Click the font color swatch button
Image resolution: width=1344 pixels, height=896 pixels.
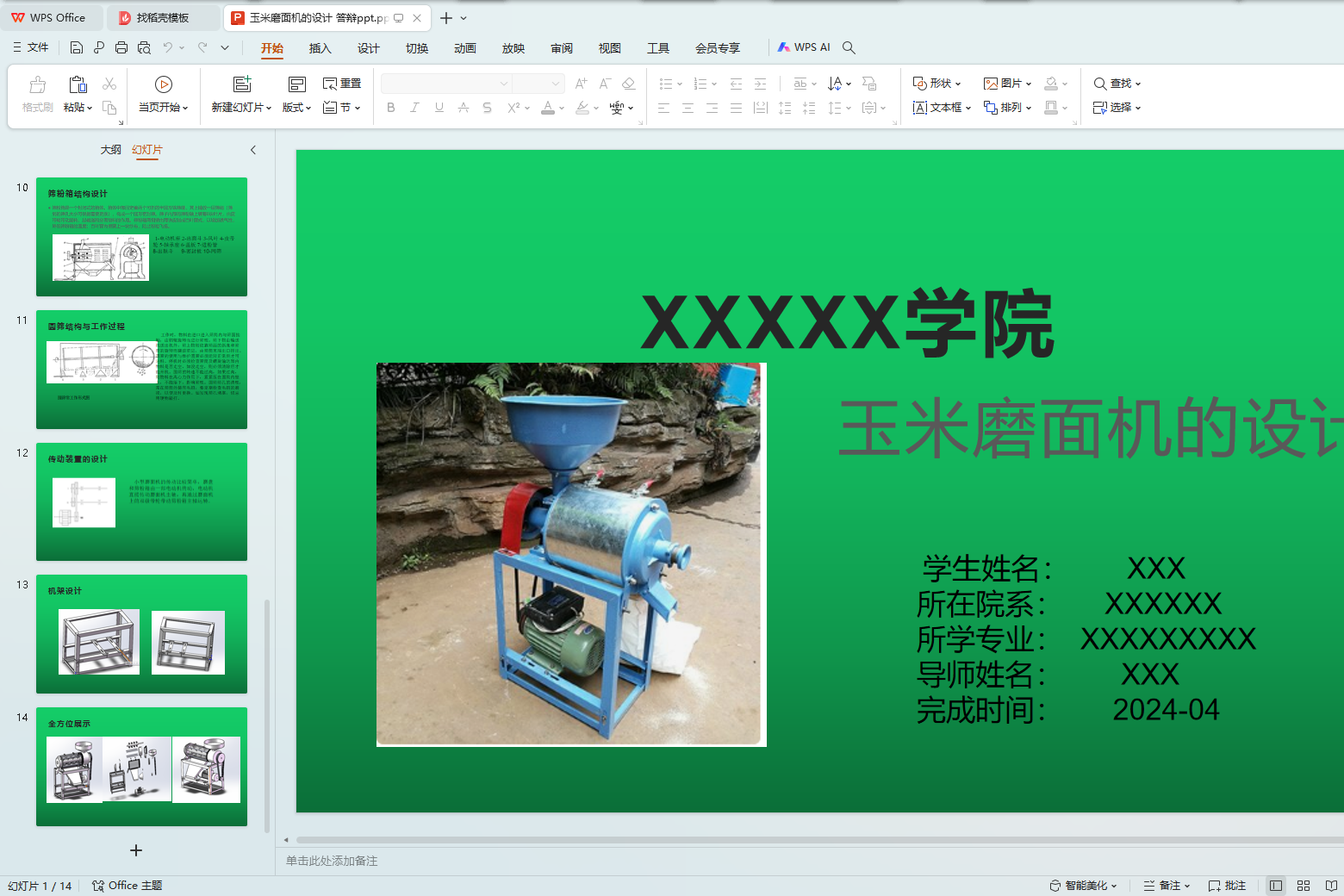[548, 108]
